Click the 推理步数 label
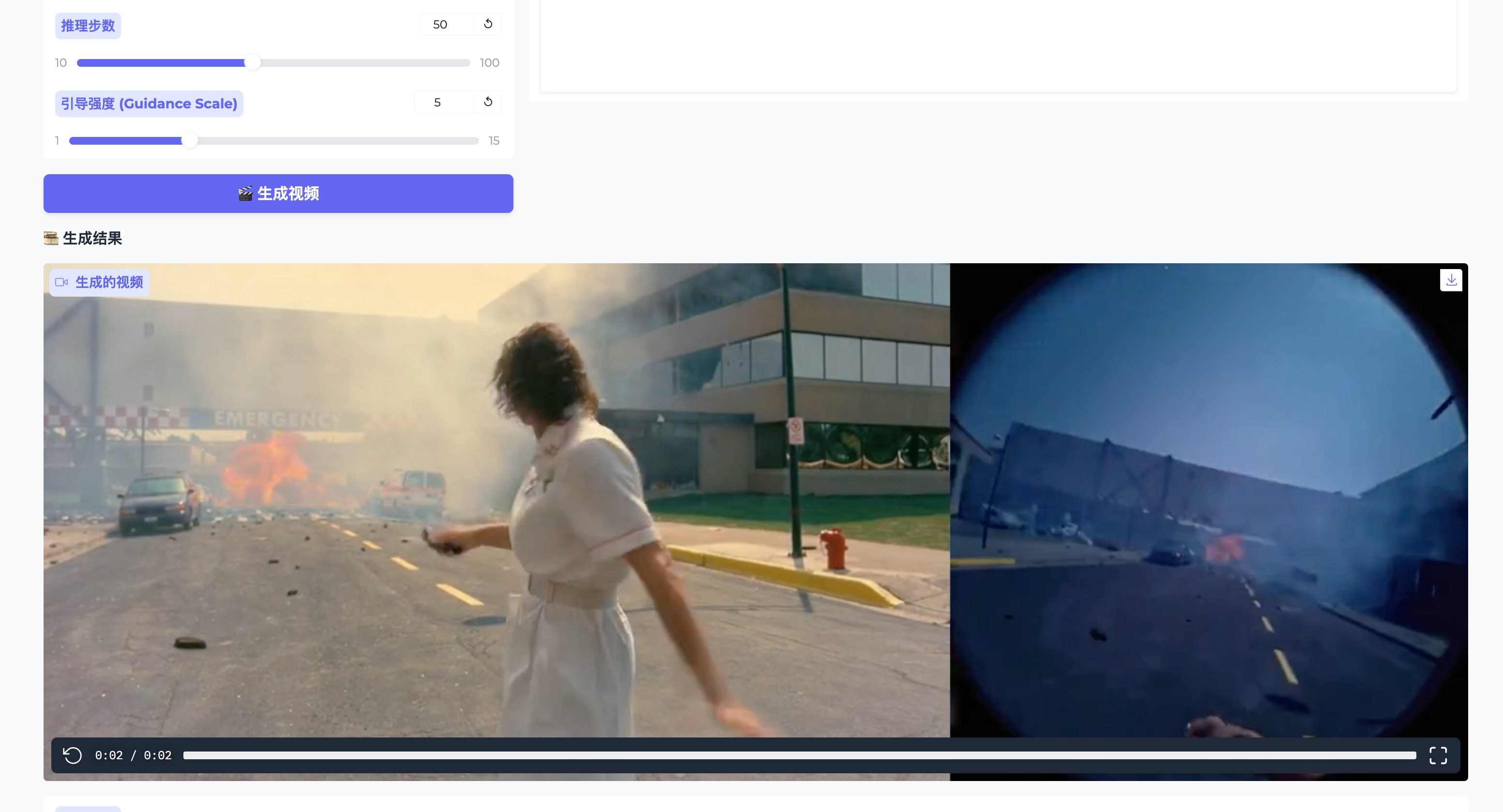 tap(88, 26)
